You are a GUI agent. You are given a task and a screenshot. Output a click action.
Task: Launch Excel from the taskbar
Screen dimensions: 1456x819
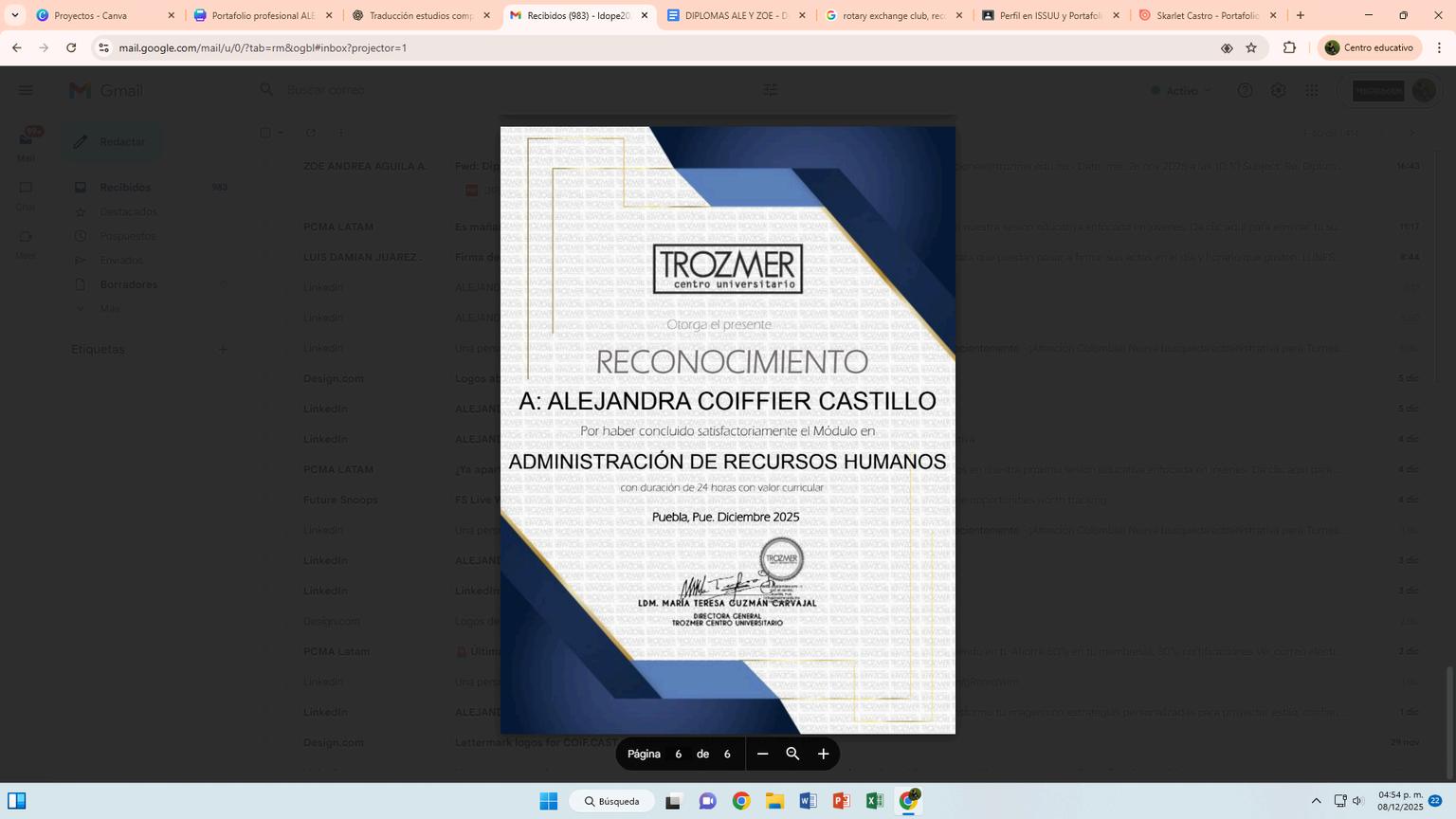coord(874,801)
